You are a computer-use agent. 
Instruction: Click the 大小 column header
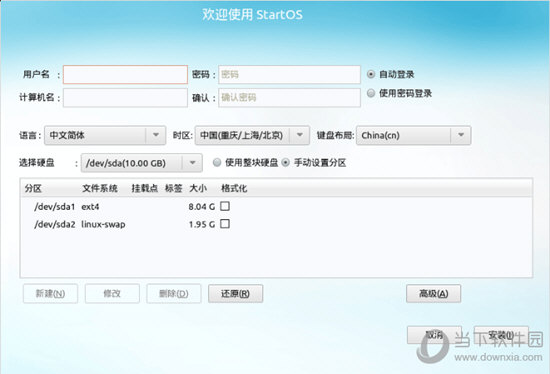coord(198,188)
